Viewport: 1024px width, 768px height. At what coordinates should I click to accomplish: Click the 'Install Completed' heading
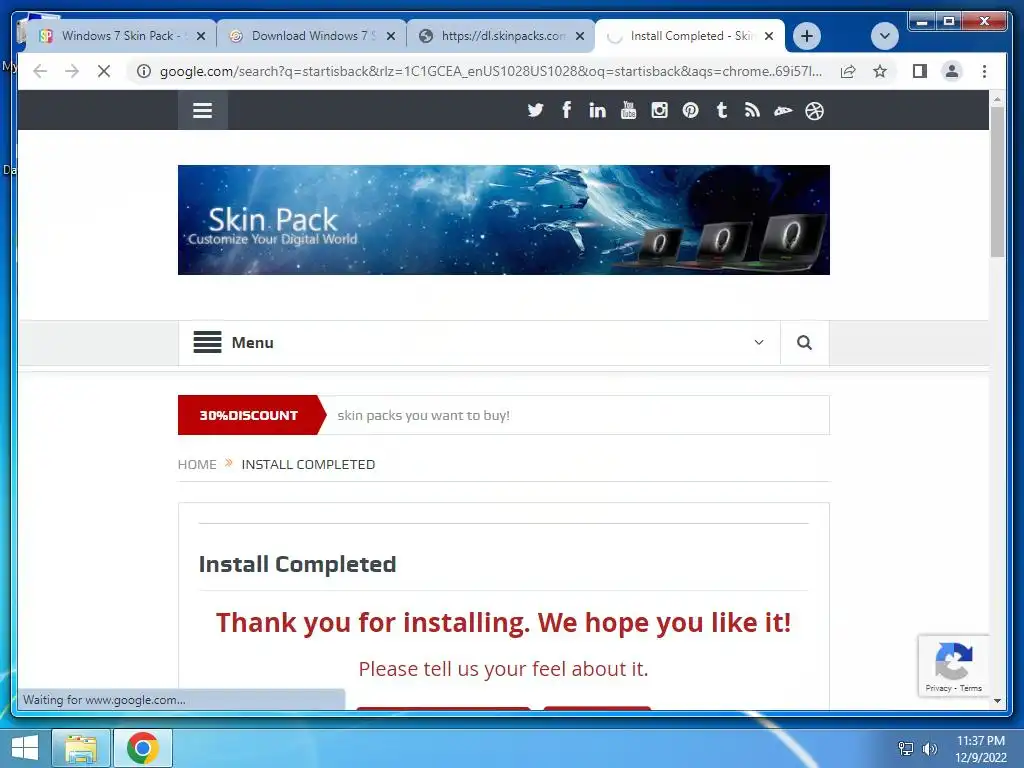click(x=297, y=564)
